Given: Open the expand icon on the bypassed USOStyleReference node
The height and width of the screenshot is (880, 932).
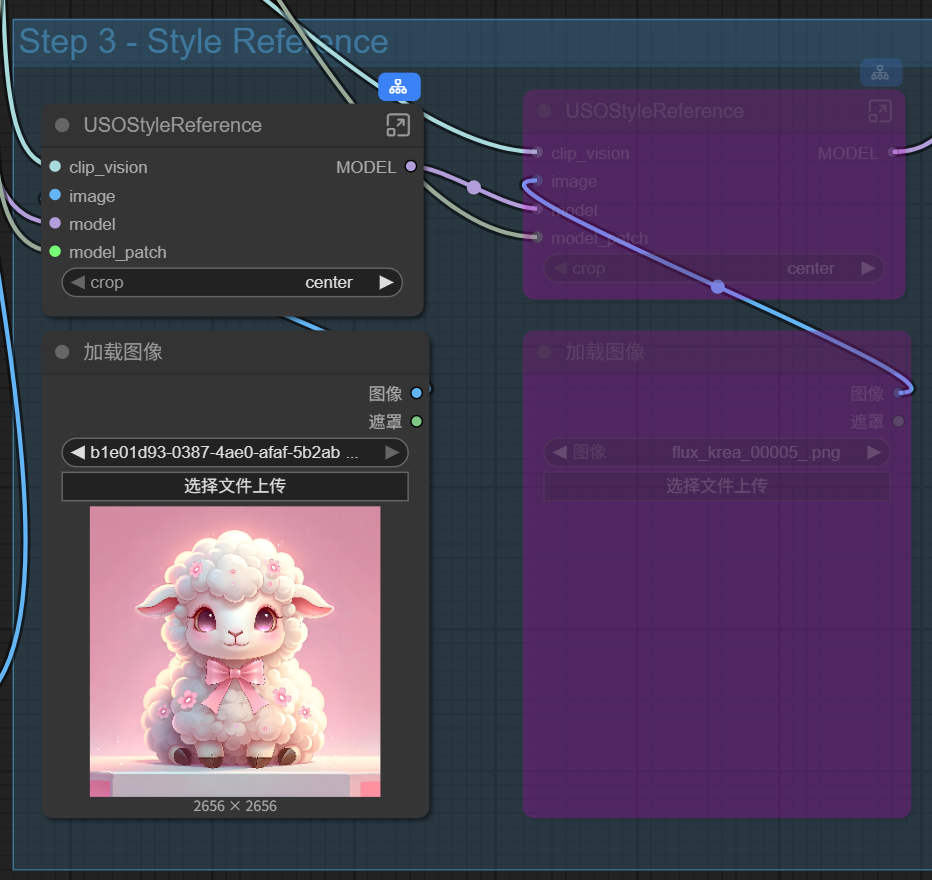Looking at the screenshot, I should point(880,111).
